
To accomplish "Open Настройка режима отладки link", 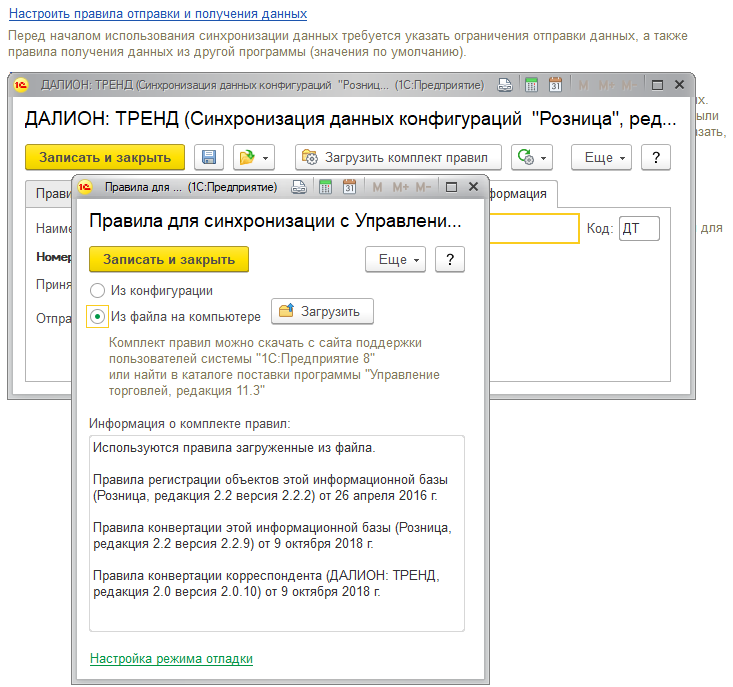I will click(x=171, y=658).
